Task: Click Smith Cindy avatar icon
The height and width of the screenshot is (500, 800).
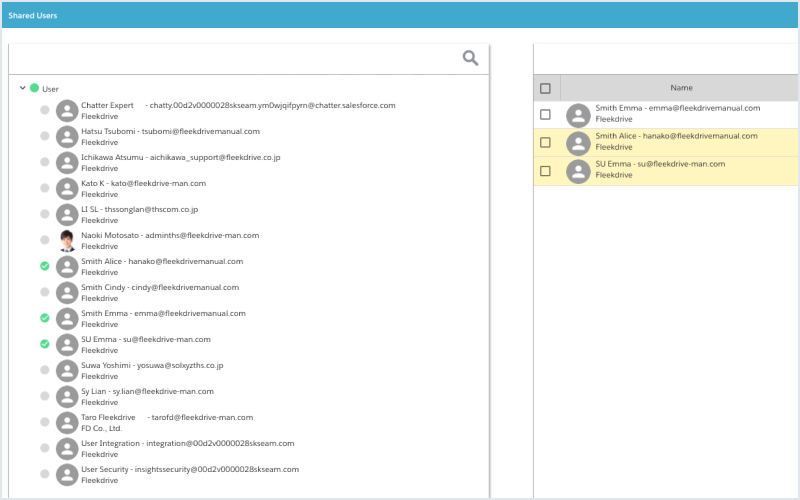Action: coord(67,293)
